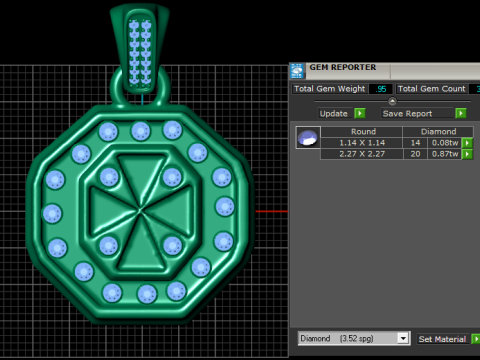Select the 1.14 X 1.14 size cell
This screenshot has width=480, height=360.
click(362, 143)
